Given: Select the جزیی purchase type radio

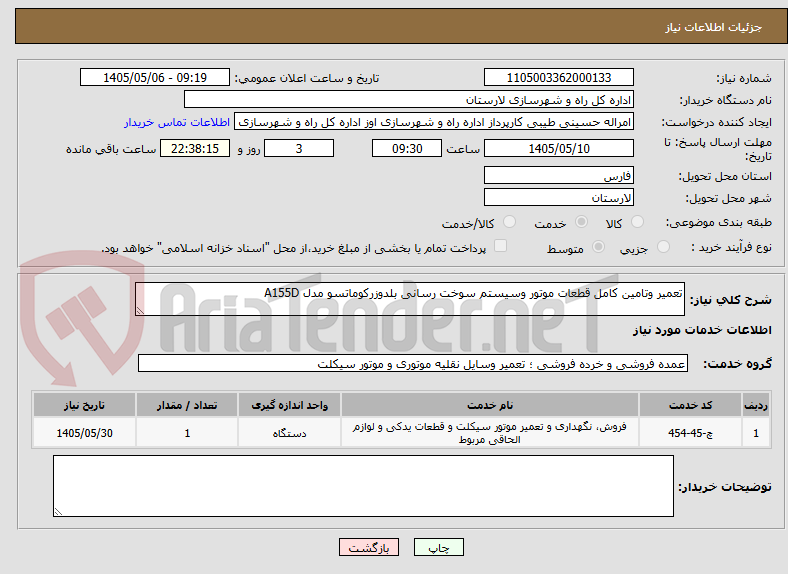Looking at the screenshot, I should point(663,246).
